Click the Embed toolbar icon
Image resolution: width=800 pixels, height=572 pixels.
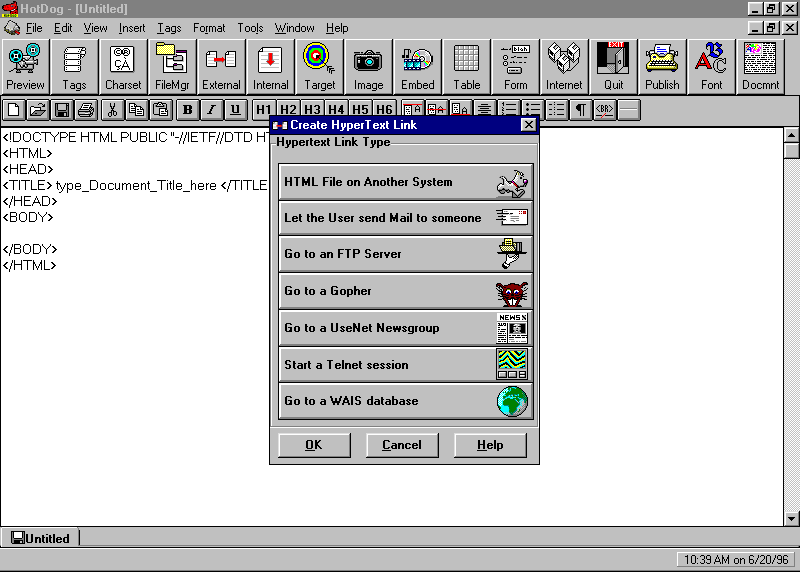tap(417, 67)
